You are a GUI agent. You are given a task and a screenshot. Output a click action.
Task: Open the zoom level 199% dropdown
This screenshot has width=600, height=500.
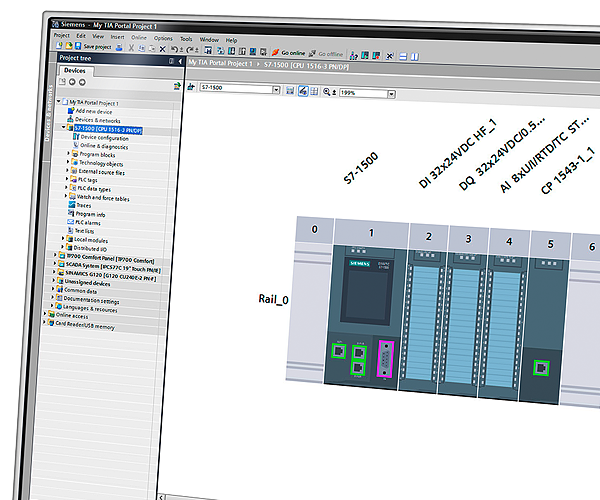click(391, 94)
